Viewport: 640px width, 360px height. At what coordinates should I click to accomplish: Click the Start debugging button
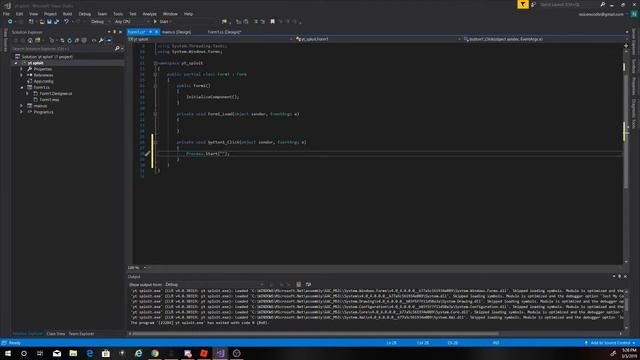(162, 22)
